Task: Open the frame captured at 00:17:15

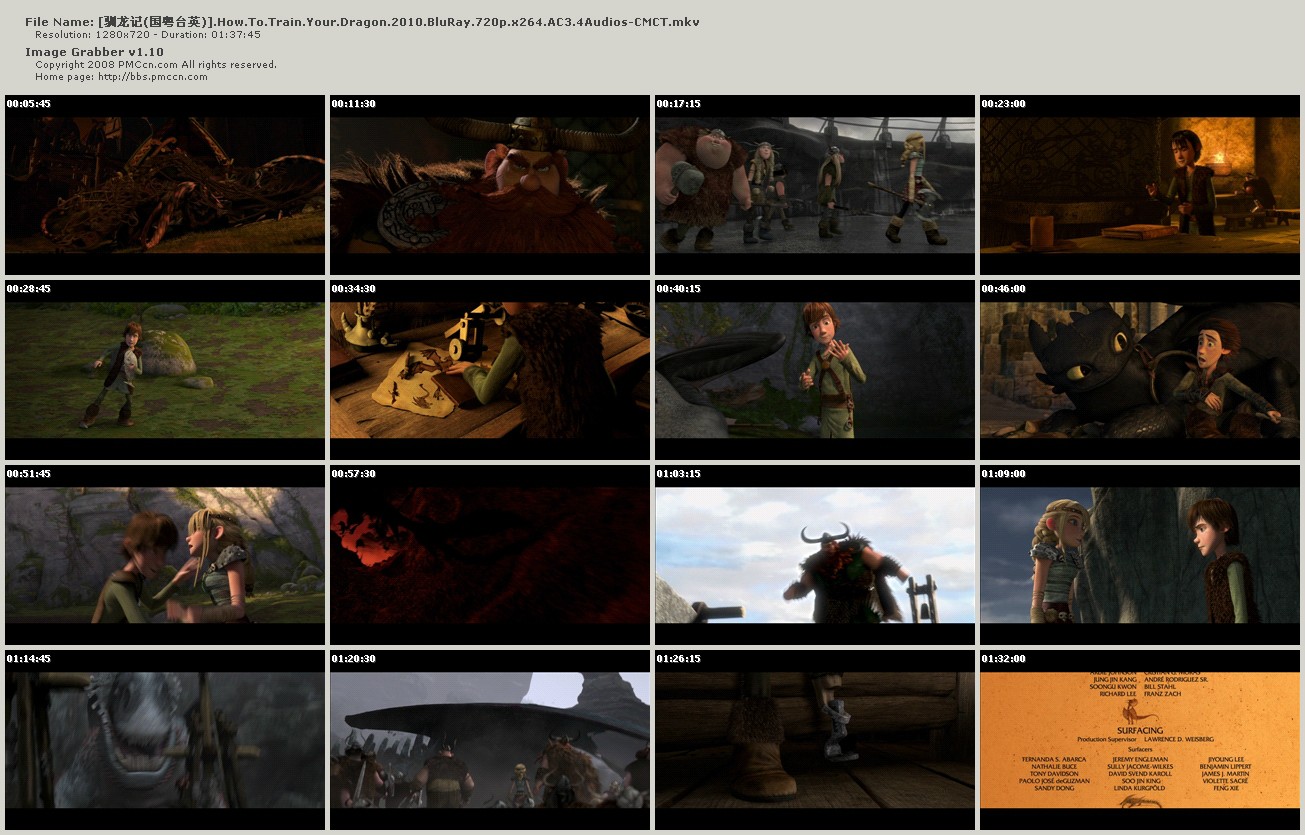Action: click(815, 185)
